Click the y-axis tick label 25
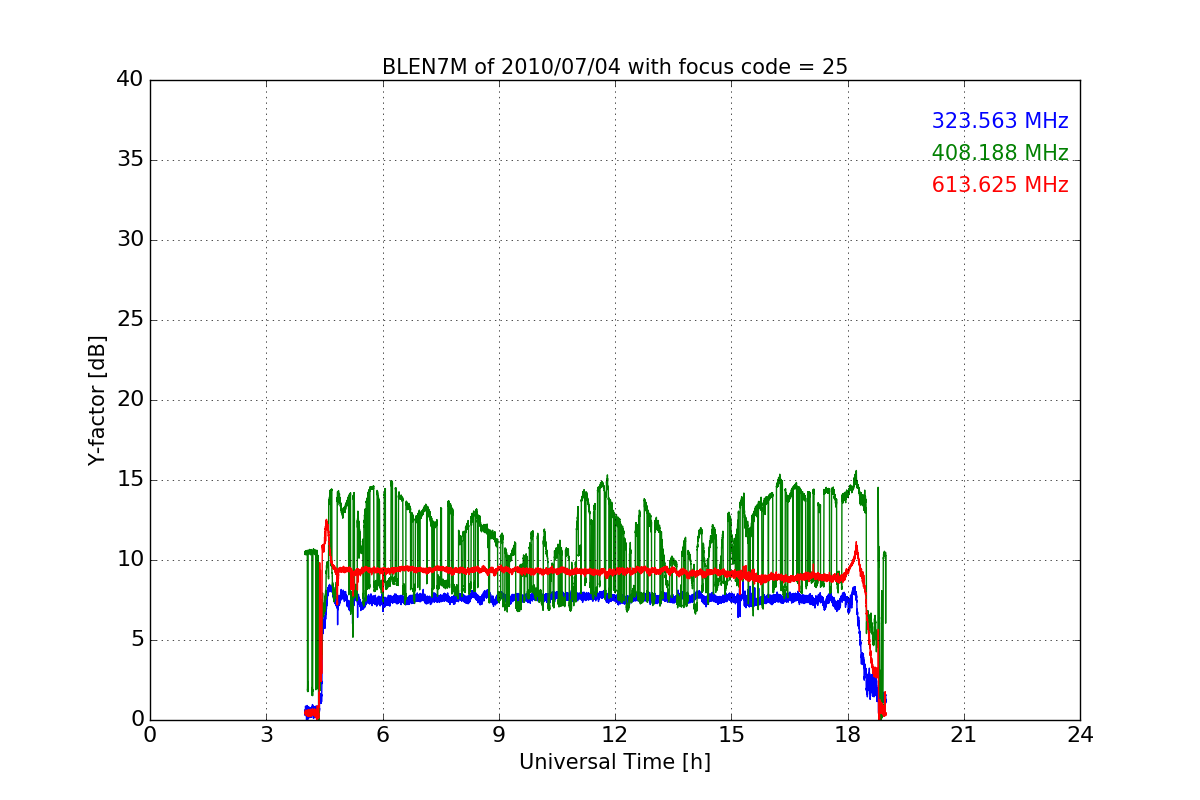1200x800 pixels. pyautogui.click(x=129, y=320)
